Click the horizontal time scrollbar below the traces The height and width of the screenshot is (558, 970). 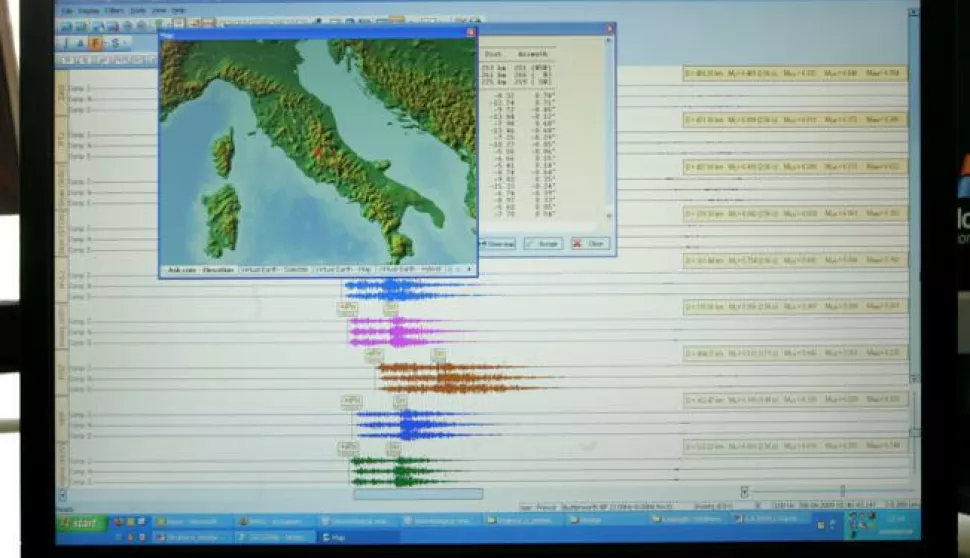[x=418, y=493]
